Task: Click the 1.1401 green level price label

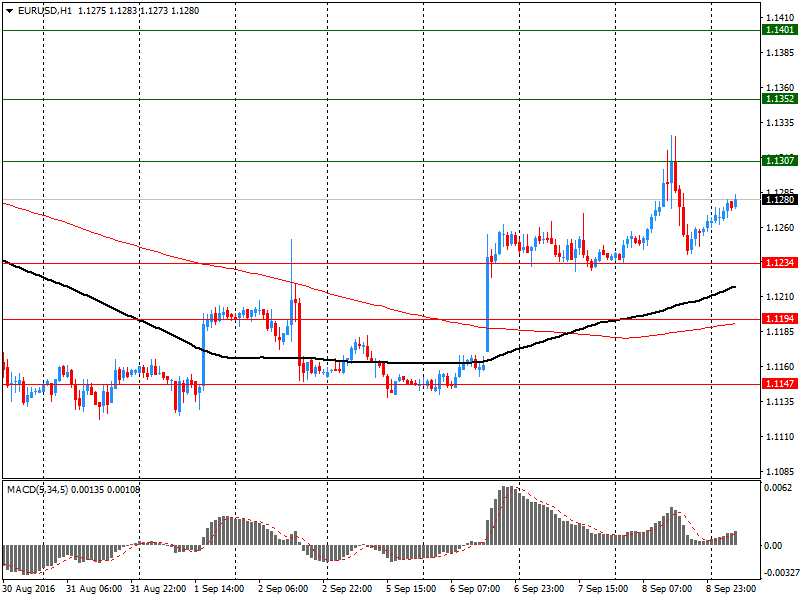Action: tap(779, 30)
